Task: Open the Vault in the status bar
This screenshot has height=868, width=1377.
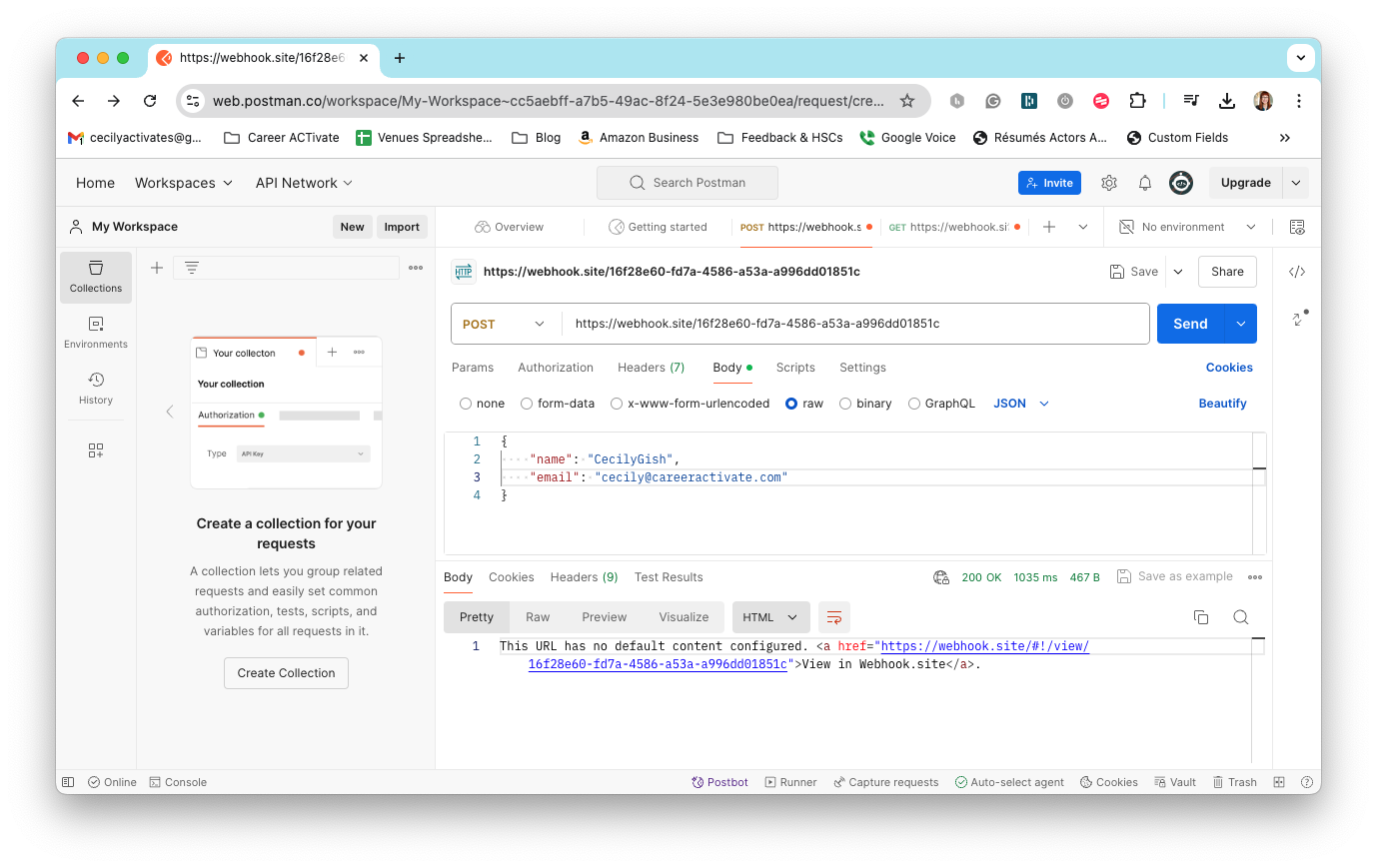Action: coord(1175,782)
